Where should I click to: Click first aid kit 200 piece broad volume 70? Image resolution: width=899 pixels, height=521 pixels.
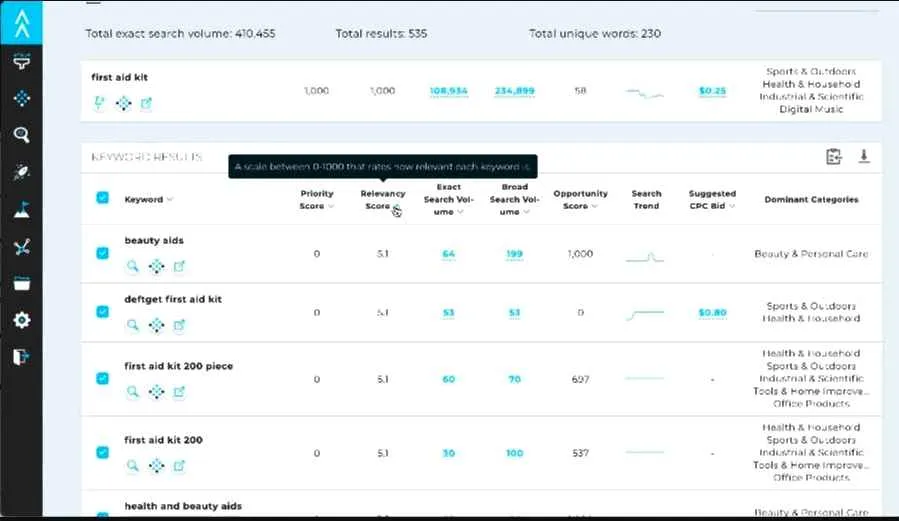[x=514, y=379]
